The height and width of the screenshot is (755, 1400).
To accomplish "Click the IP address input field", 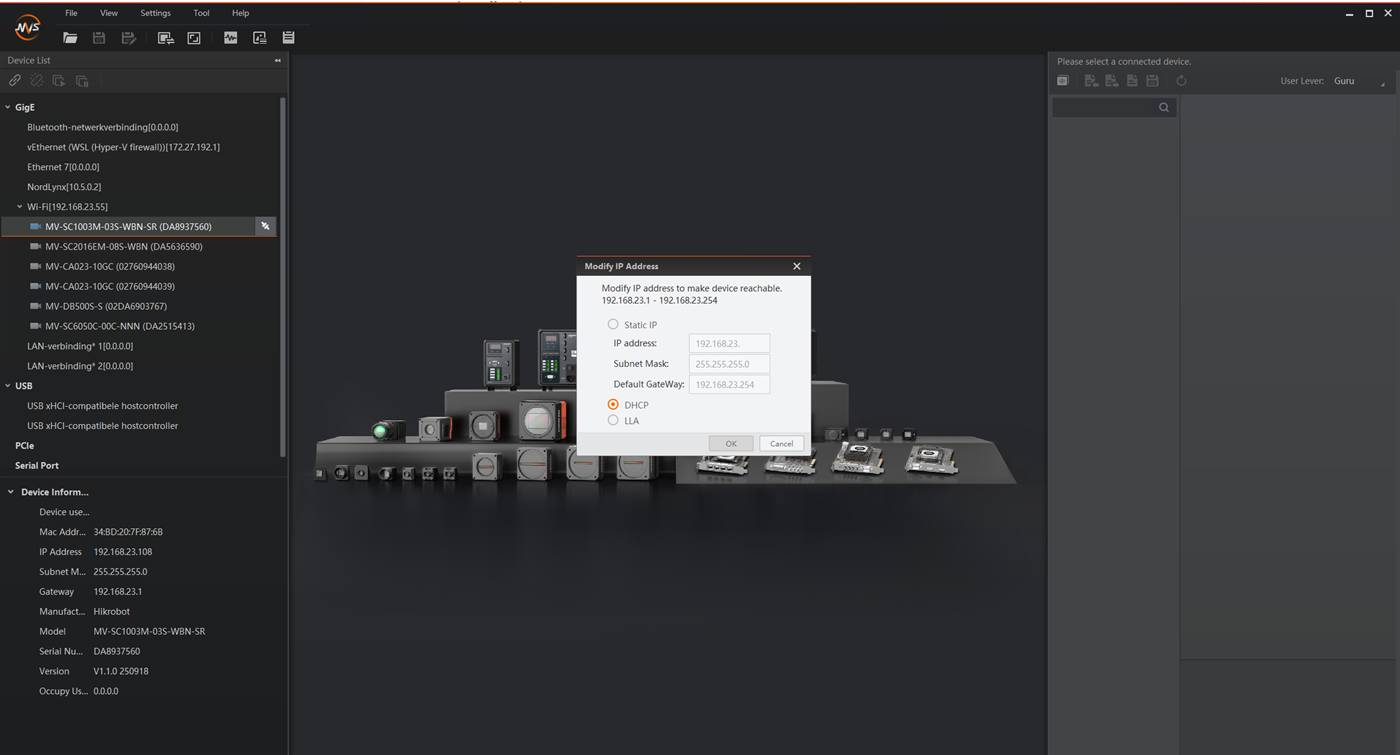I will [729, 343].
